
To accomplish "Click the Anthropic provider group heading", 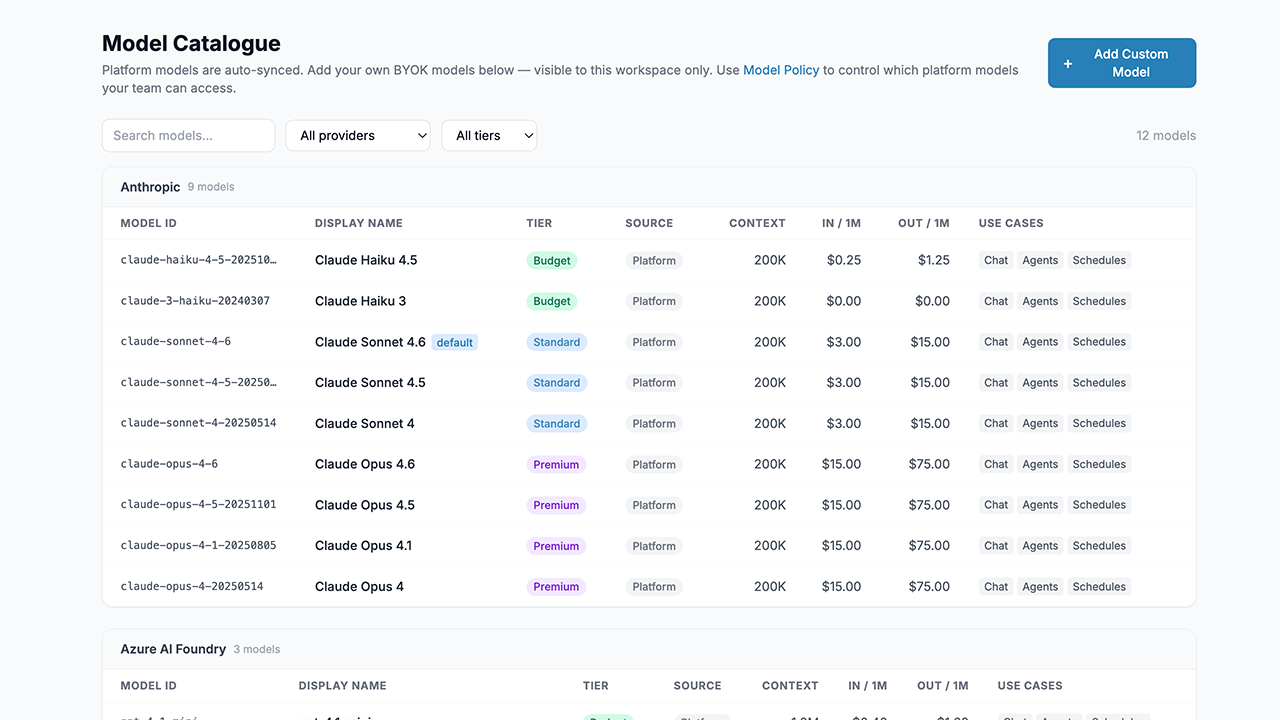I will point(150,187).
